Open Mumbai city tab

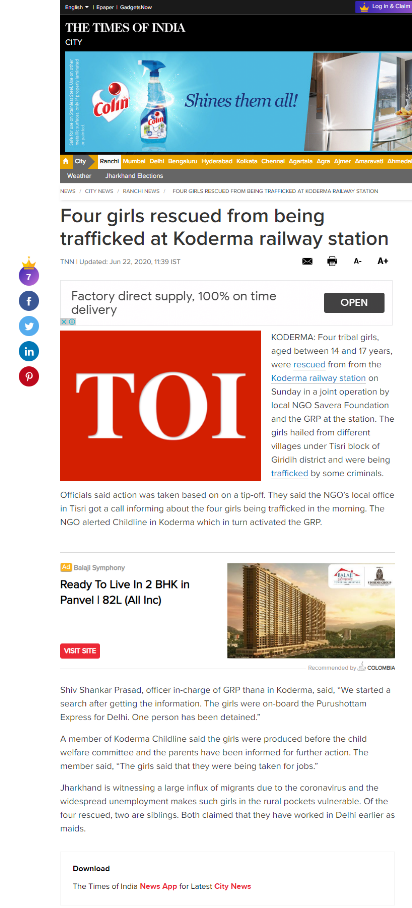point(134,161)
